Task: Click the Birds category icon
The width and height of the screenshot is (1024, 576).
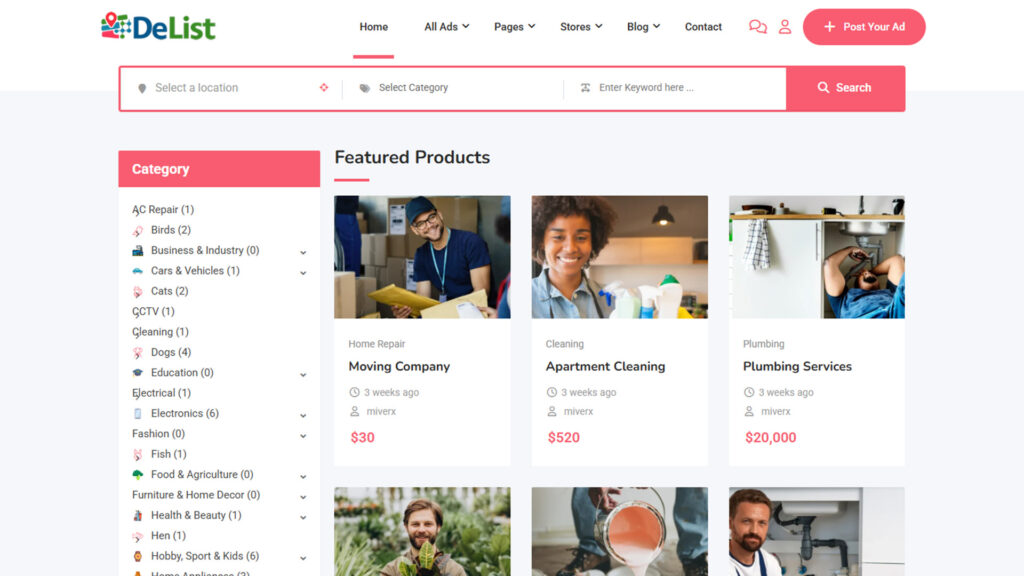Action: (138, 231)
